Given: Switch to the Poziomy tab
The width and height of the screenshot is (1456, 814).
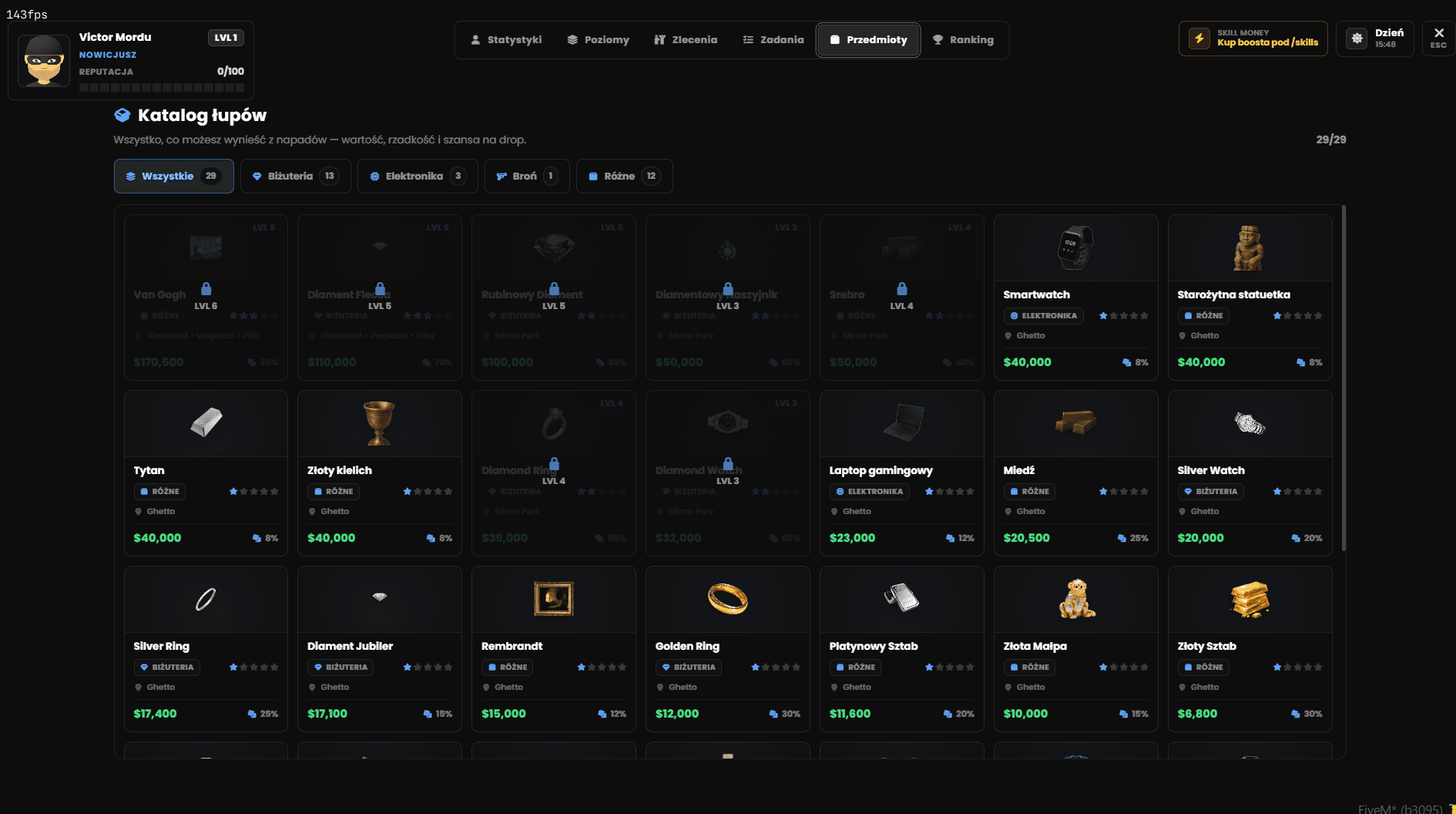Looking at the screenshot, I should (598, 40).
